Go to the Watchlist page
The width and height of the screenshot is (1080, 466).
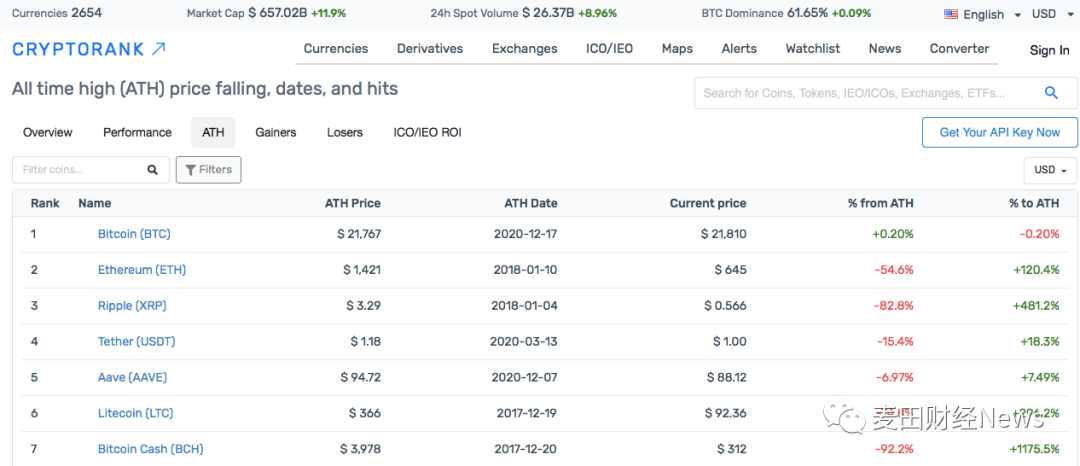(x=813, y=49)
